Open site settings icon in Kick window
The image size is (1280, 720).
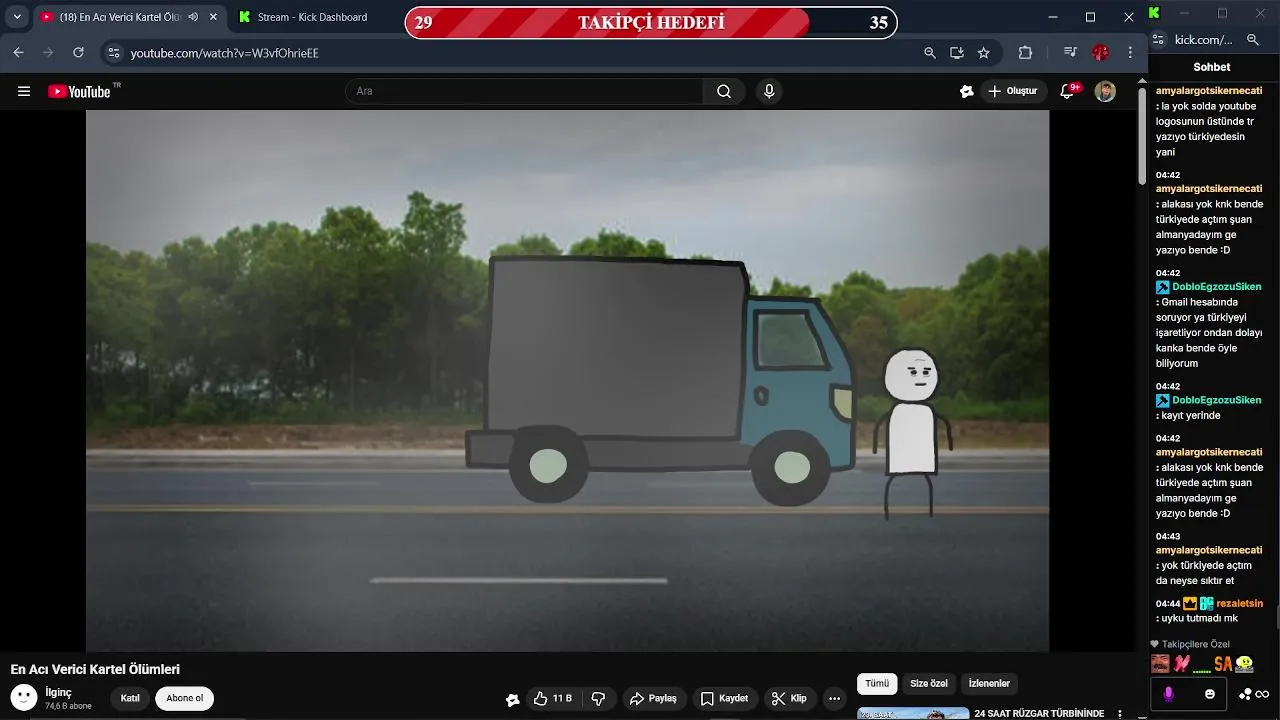(1158, 40)
